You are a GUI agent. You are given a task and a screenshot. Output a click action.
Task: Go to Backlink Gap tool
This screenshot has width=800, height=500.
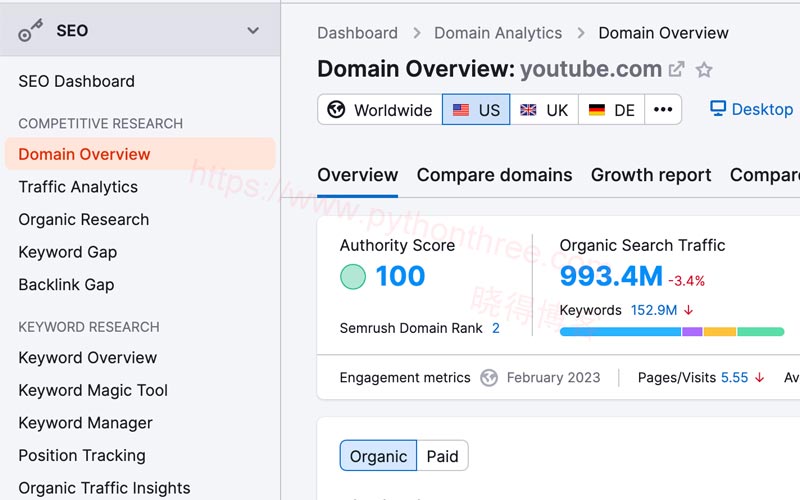point(66,285)
